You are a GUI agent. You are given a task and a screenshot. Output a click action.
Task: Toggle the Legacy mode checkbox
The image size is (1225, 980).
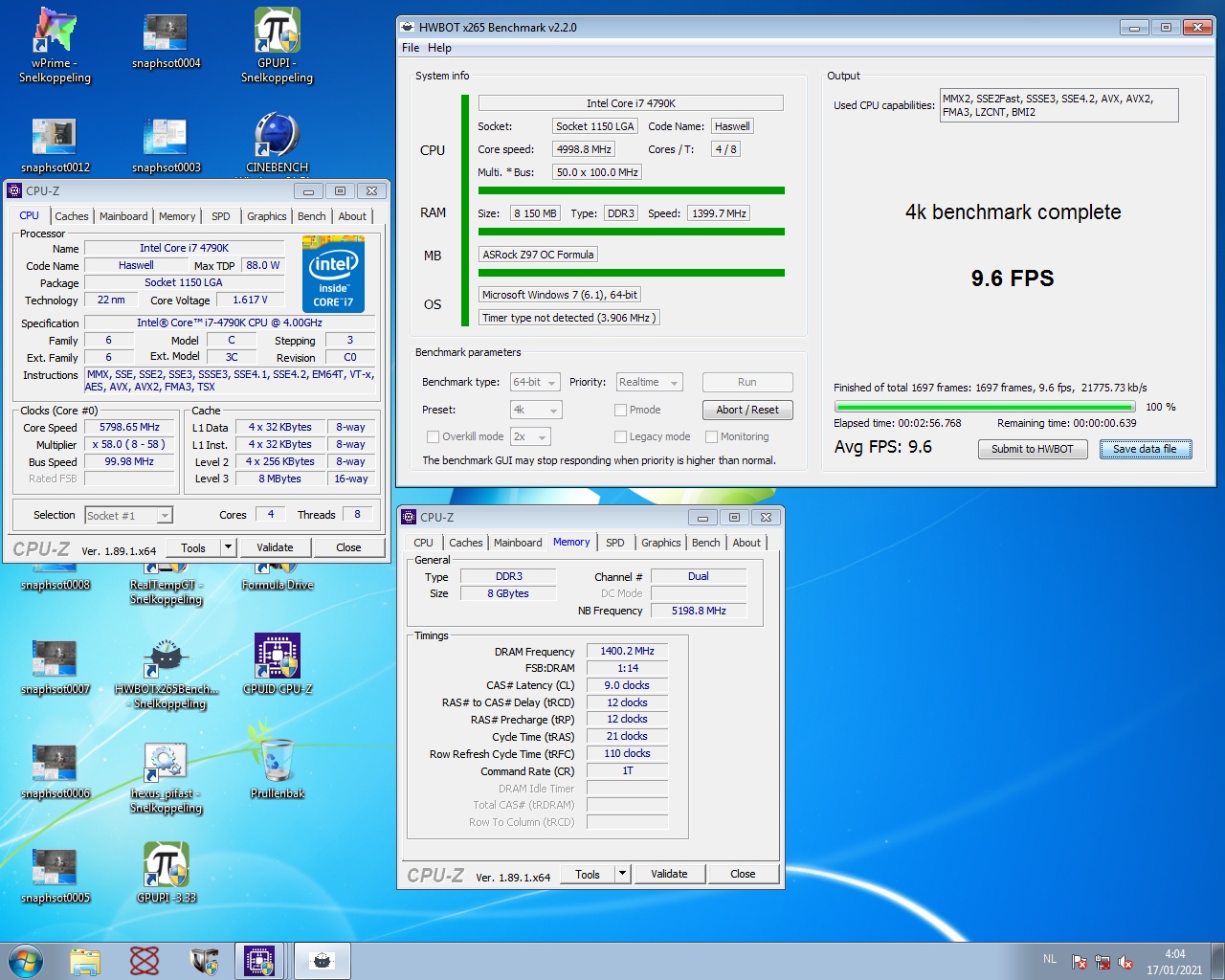pos(620,436)
